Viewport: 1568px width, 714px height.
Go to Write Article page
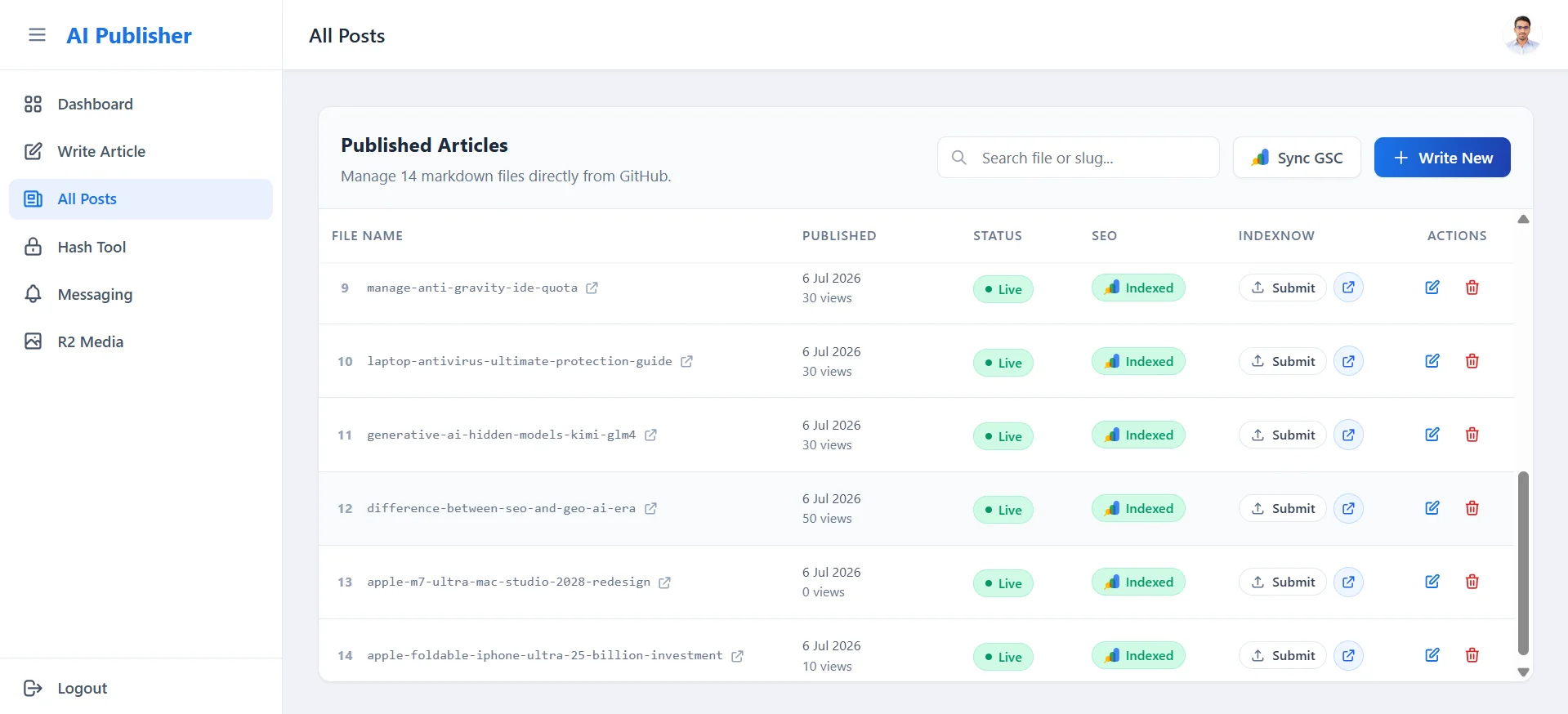pos(141,151)
